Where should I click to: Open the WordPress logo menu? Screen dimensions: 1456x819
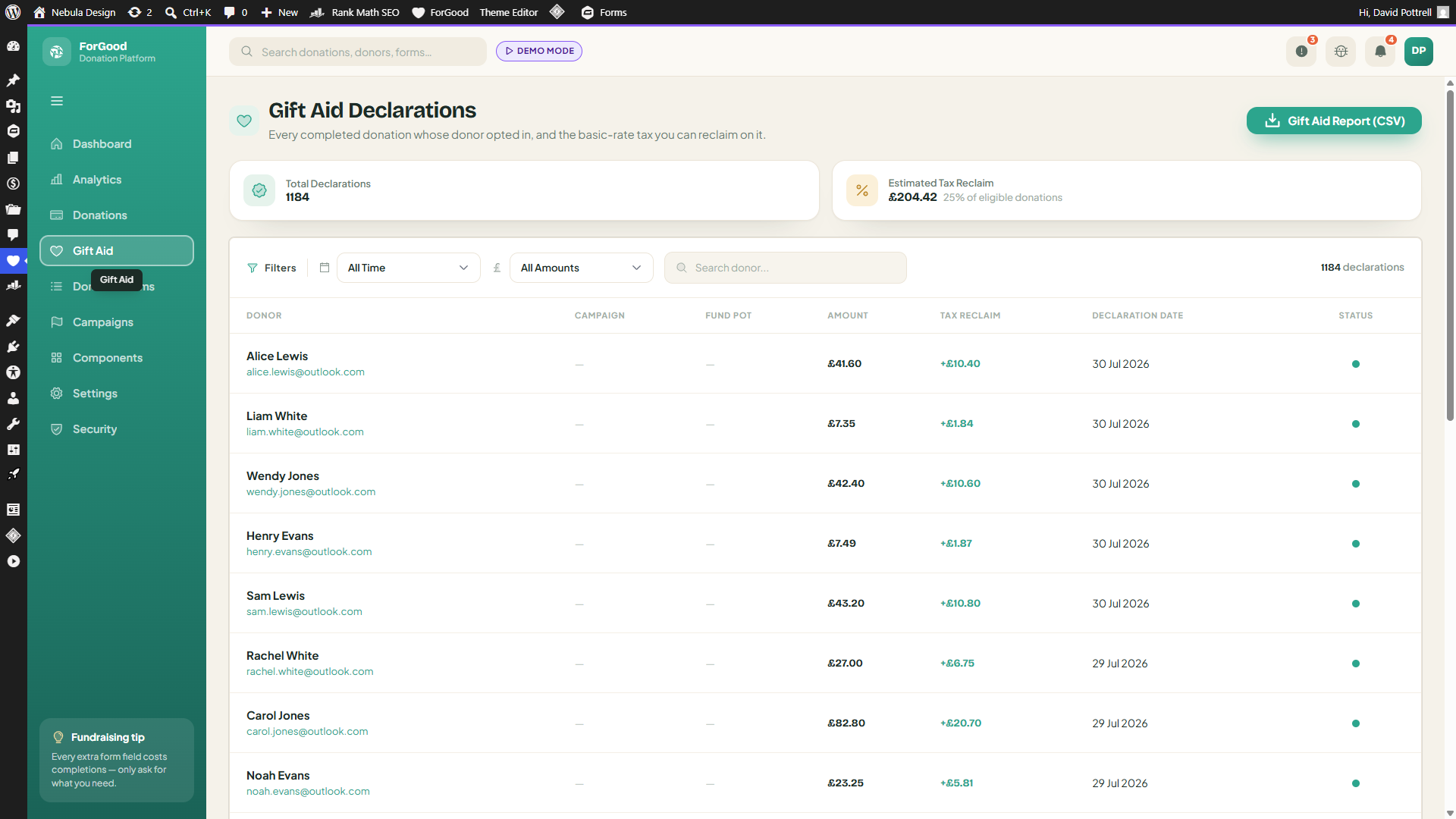pyautogui.click(x=13, y=12)
